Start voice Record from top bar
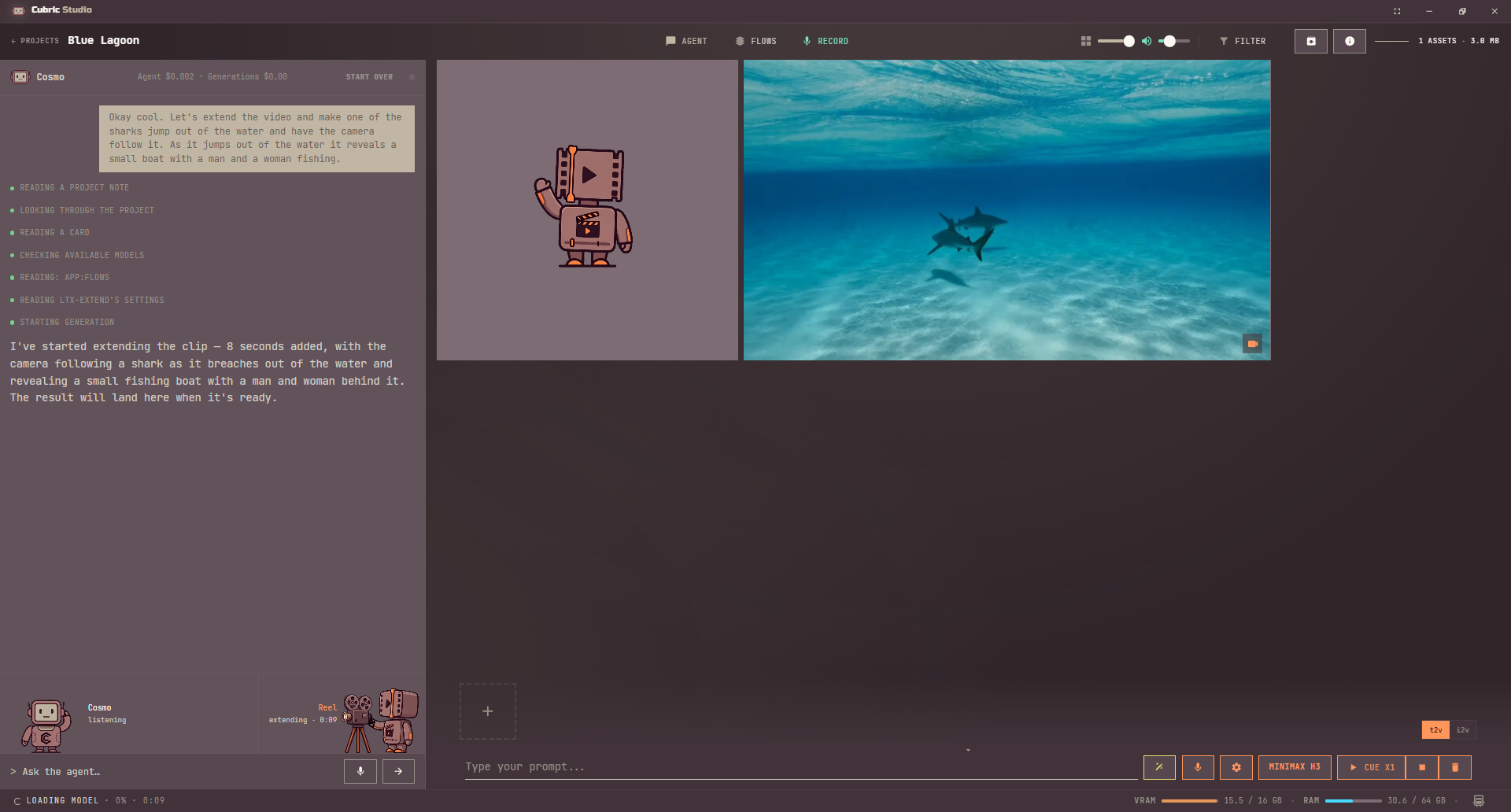The image size is (1511, 812). (825, 41)
